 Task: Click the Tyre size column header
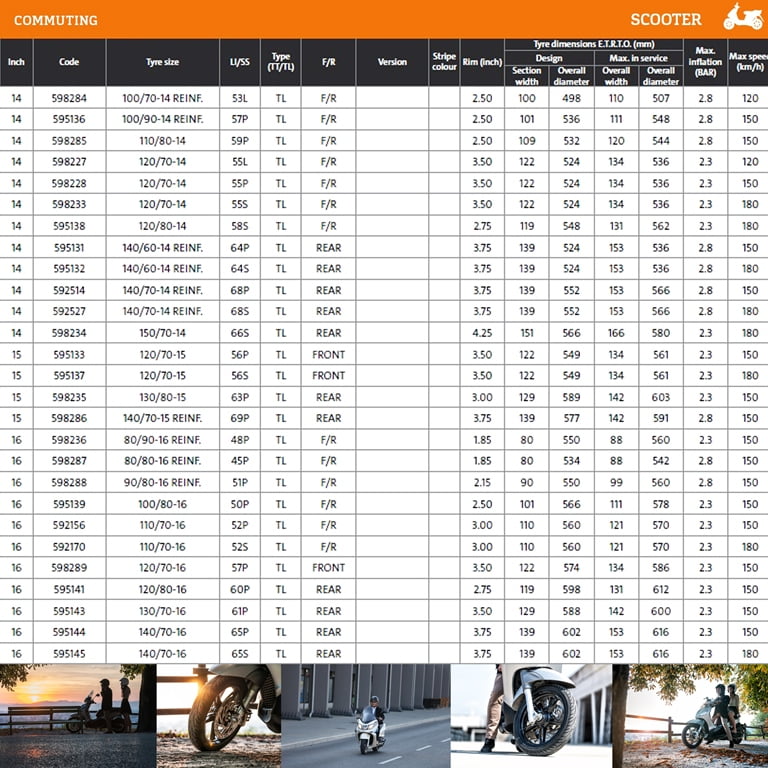(x=162, y=62)
